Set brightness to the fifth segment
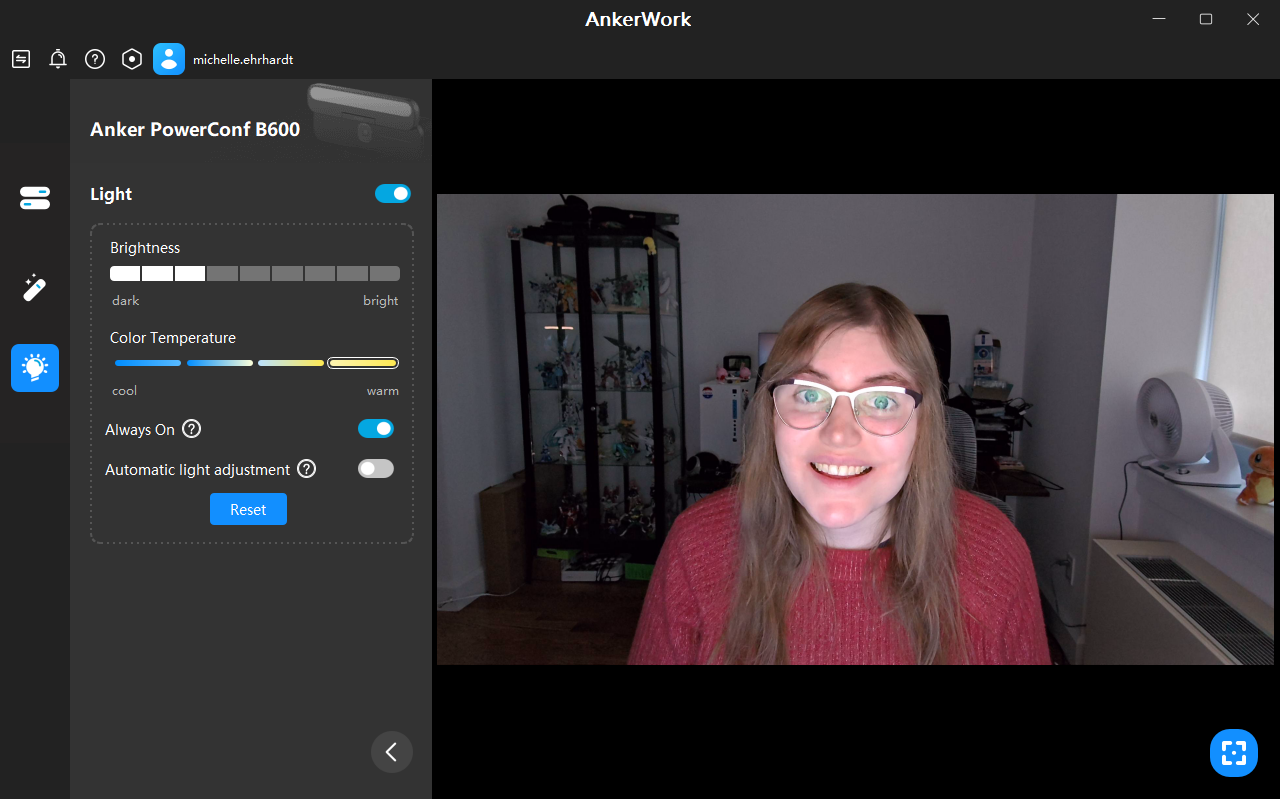Viewport: 1280px width, 799px height. click(x=255, y=273)
